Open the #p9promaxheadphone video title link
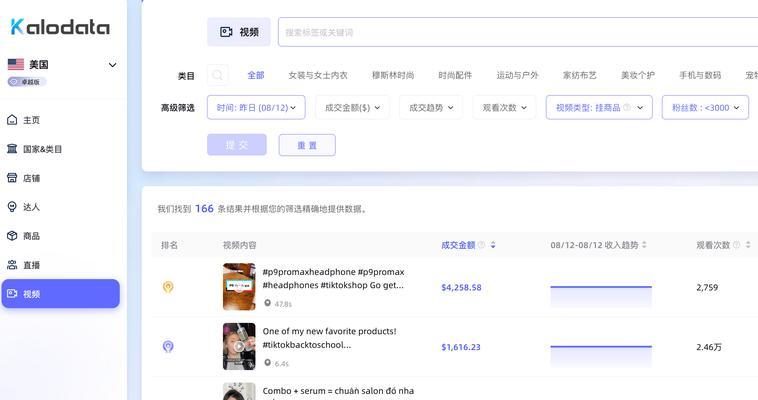 click(x=333, y=279)
